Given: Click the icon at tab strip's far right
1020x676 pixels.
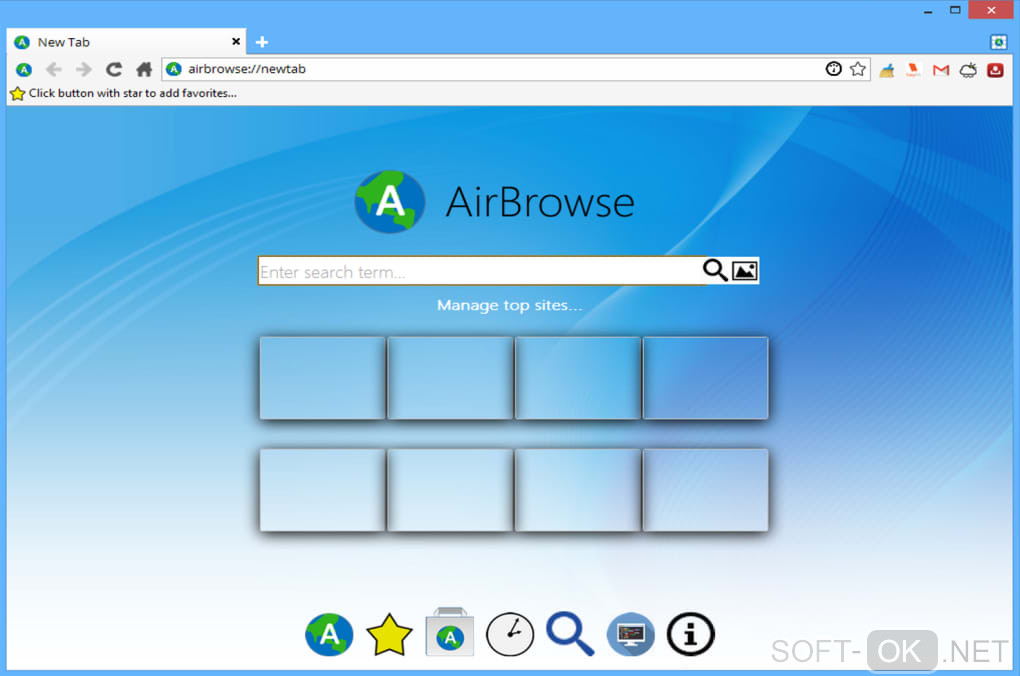Looking at the screenshot, I should pyautogui.click(x=999, y=42).
